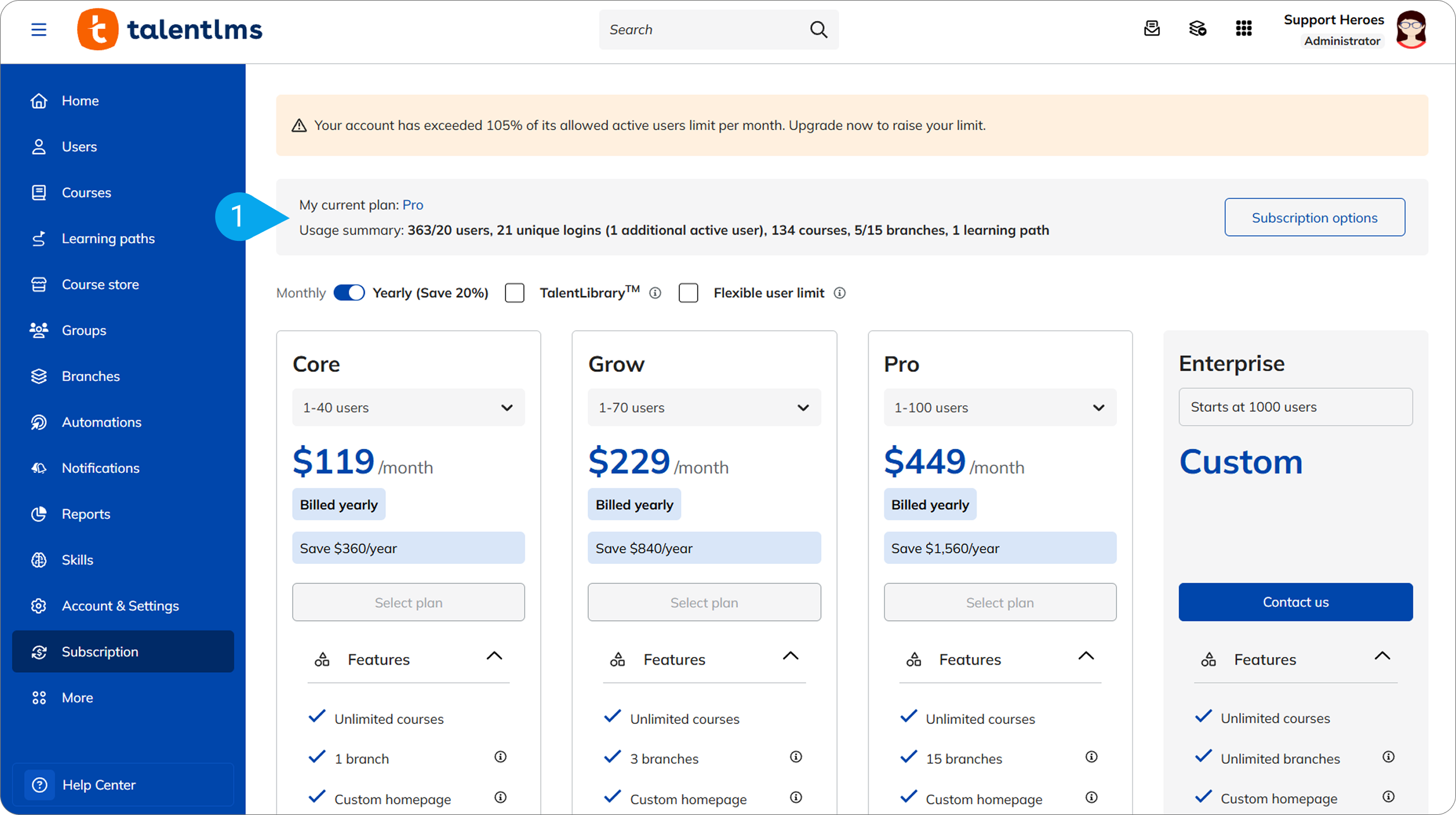Screen dimensions: 1456x815
Task: Click Subscription options button
Action: (1314, 218)
